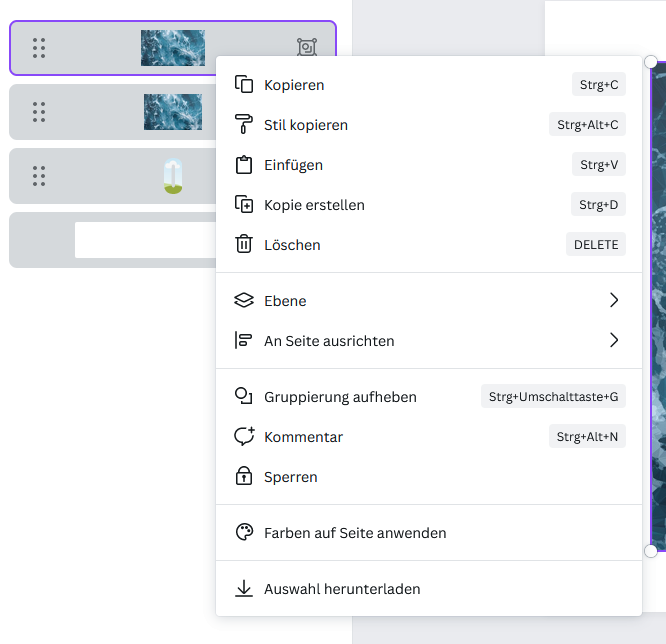Select the second ocean image layer thumbnail
The width and height of the screenshot is (666, 644).
pos(172,111)
